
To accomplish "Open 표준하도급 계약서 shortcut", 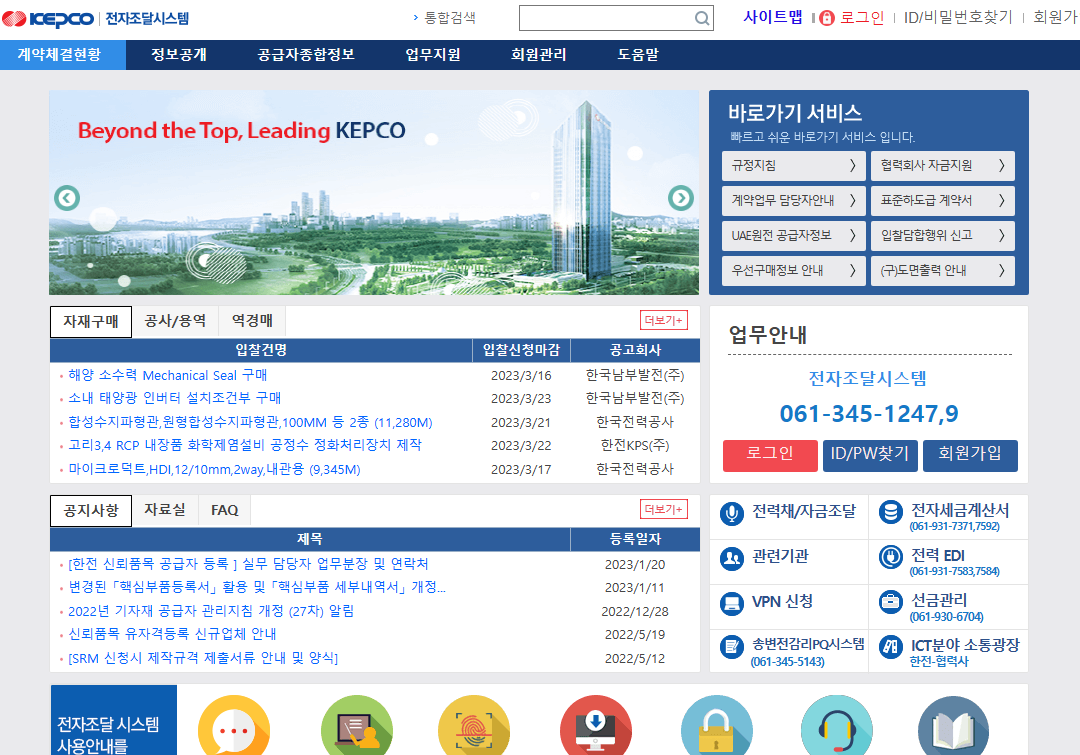I will 943,200.
